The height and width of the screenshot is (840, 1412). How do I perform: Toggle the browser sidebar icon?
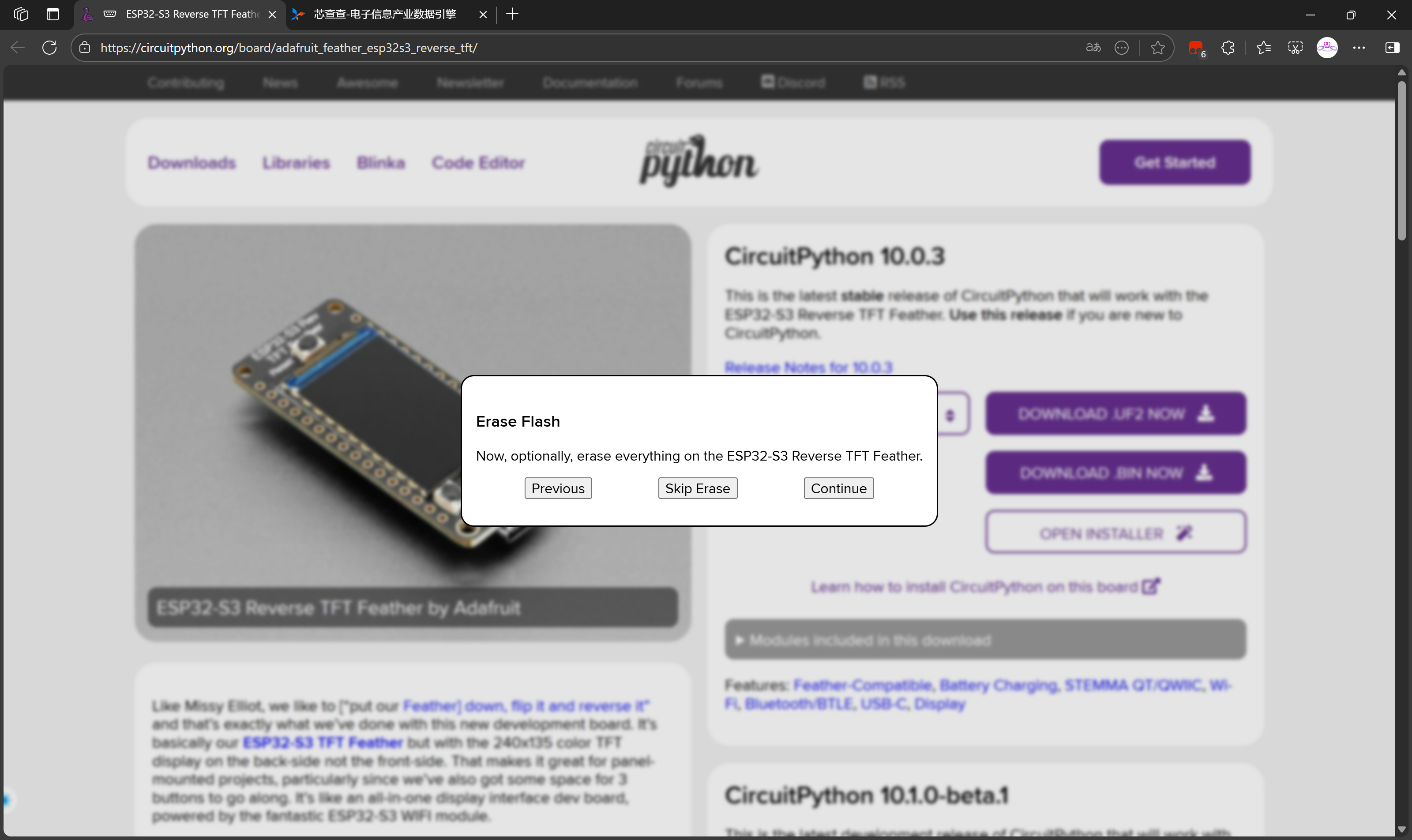(x=1392, y=48)
